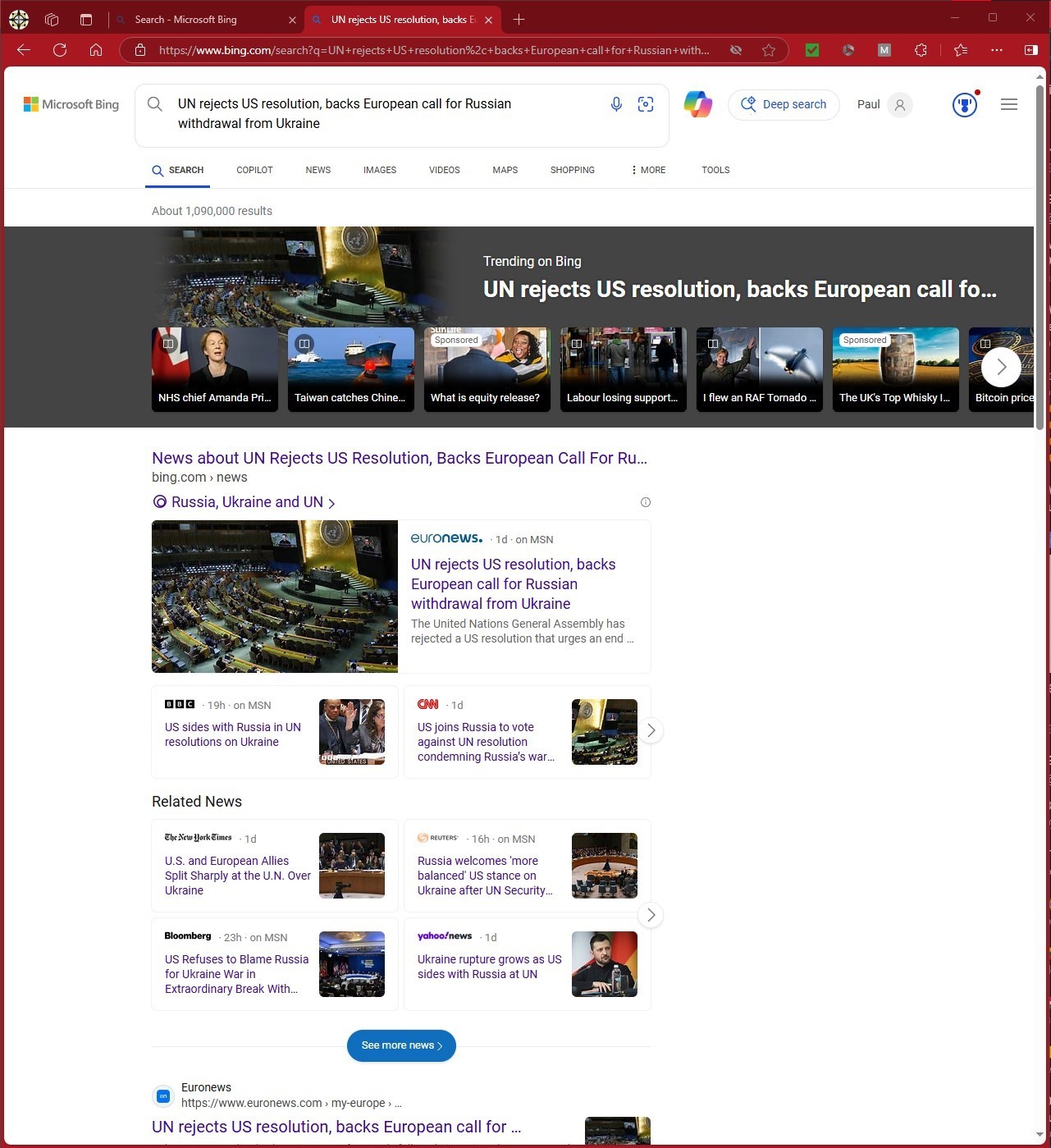Reload the page with the refresh icon
The width and height of the screenshot is (1051, 1148).
[60, 50]
